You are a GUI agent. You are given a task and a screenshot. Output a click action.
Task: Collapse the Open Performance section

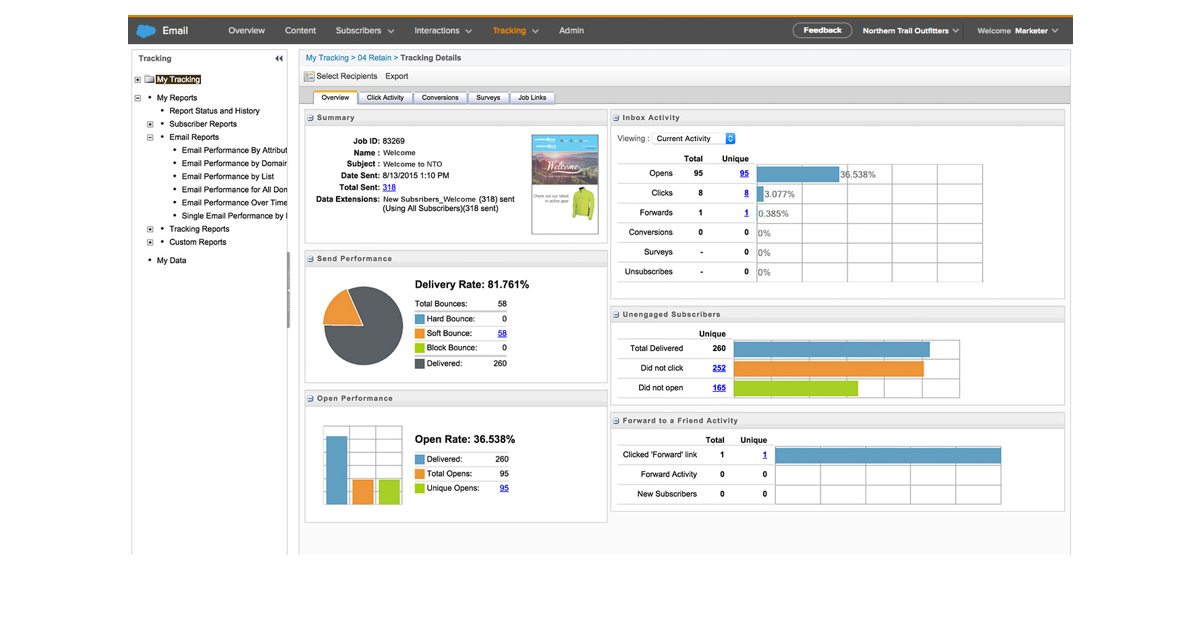tap(311, 399)
